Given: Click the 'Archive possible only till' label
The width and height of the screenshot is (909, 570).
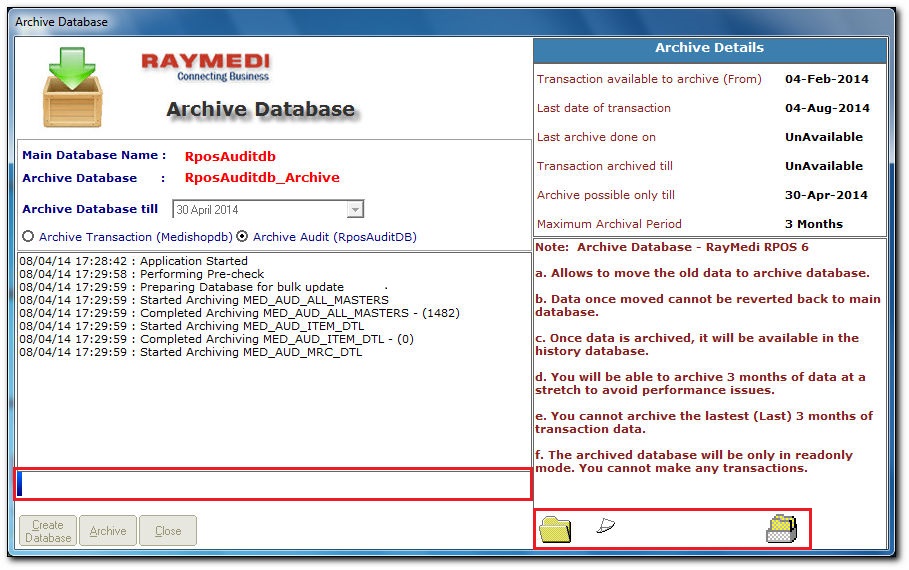Looking at the screenshot, I should (606, 195).
